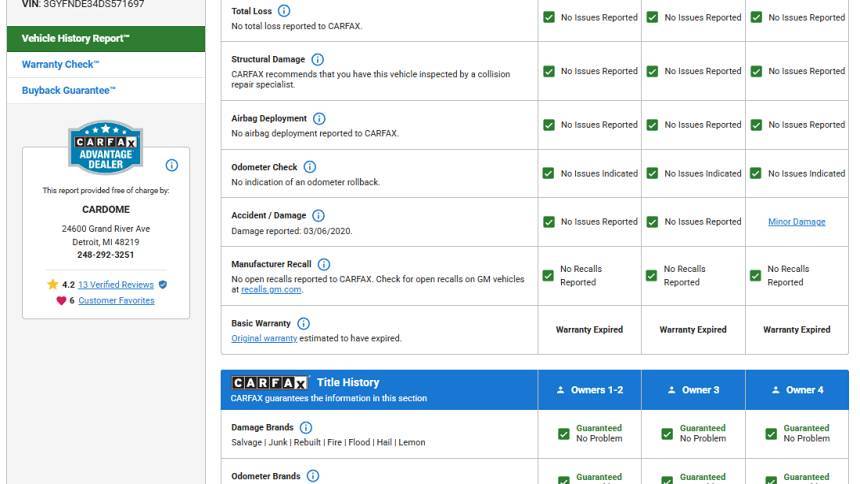The height and width of the screenshot is (484, 860).
Task: Click the Owner 3 person icon
Action: tap(671, 390)
